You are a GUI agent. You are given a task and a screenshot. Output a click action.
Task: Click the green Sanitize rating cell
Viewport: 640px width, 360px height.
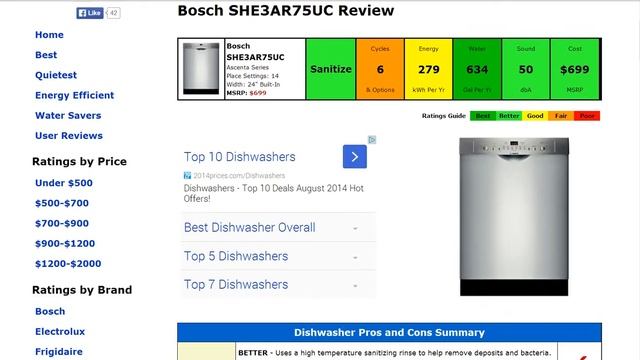(x=331, y=69)
